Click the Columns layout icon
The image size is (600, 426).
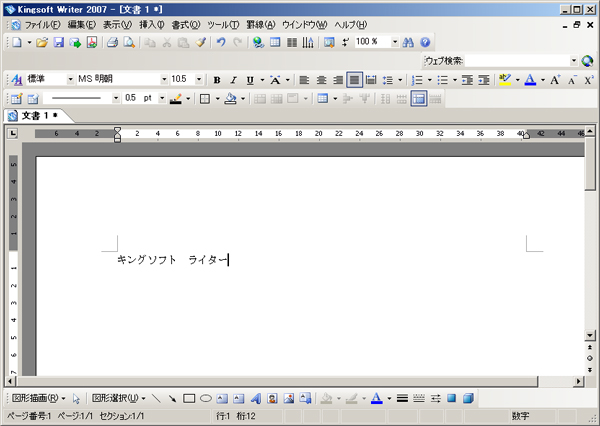click(x=292, y=42)
